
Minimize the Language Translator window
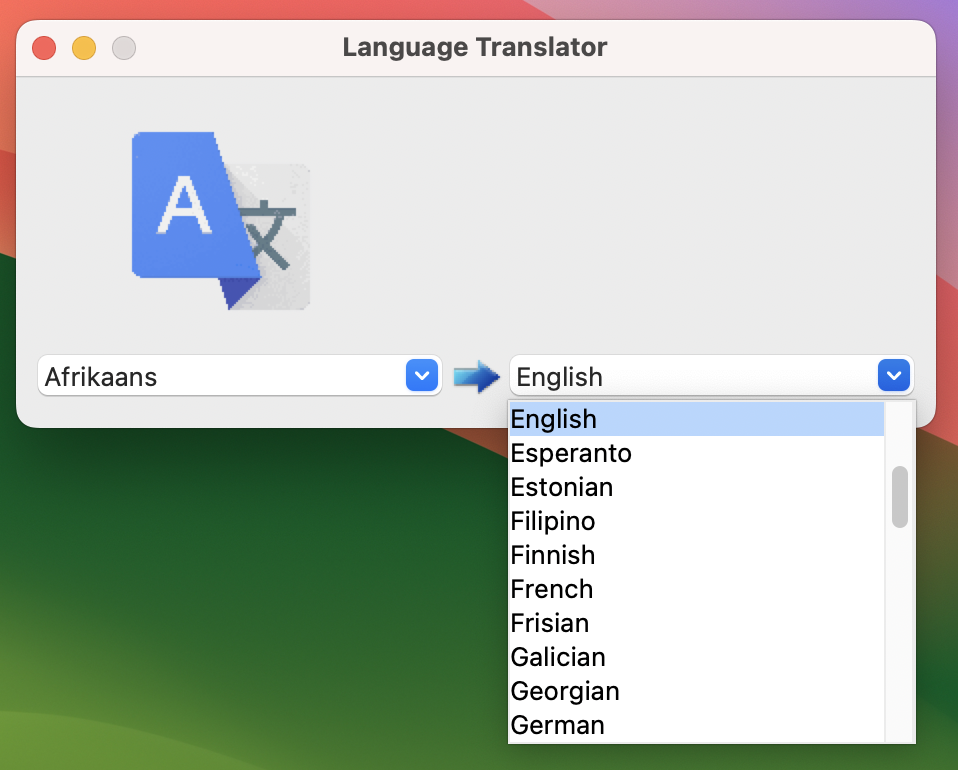tap(84, 48)
